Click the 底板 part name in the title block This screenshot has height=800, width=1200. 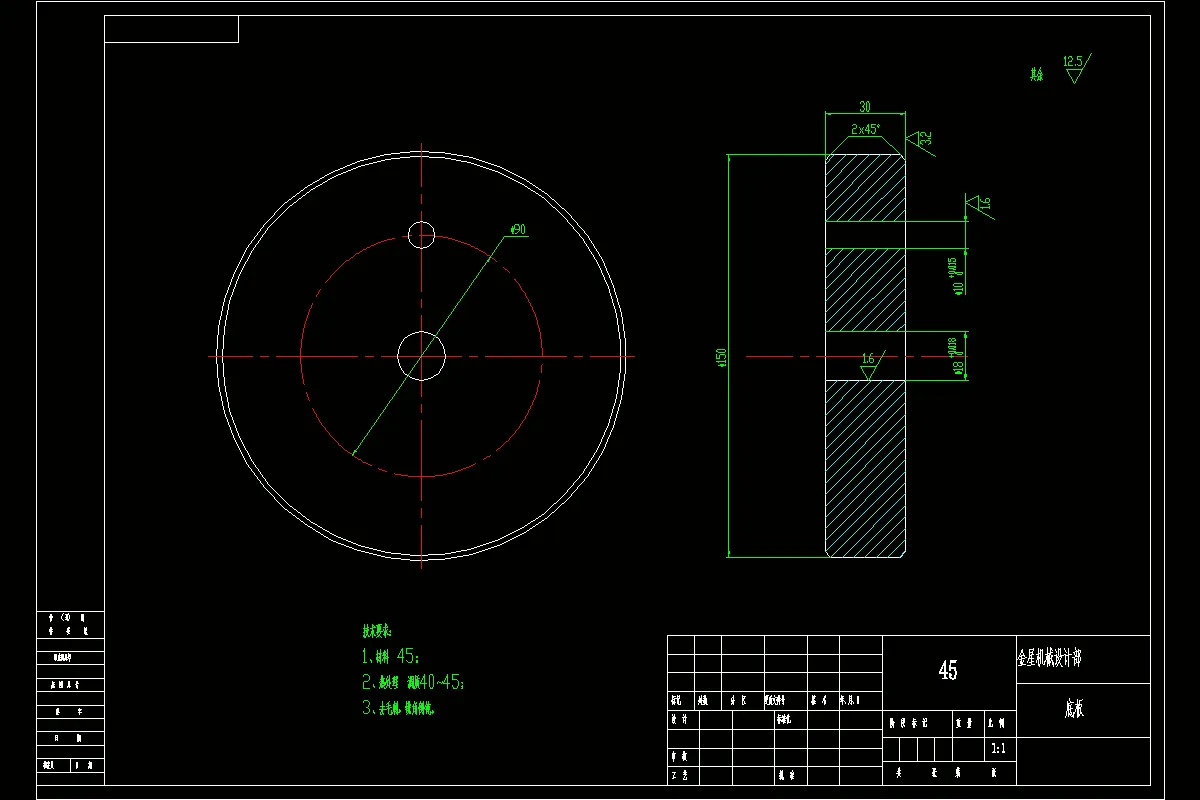coord(1075,710)
